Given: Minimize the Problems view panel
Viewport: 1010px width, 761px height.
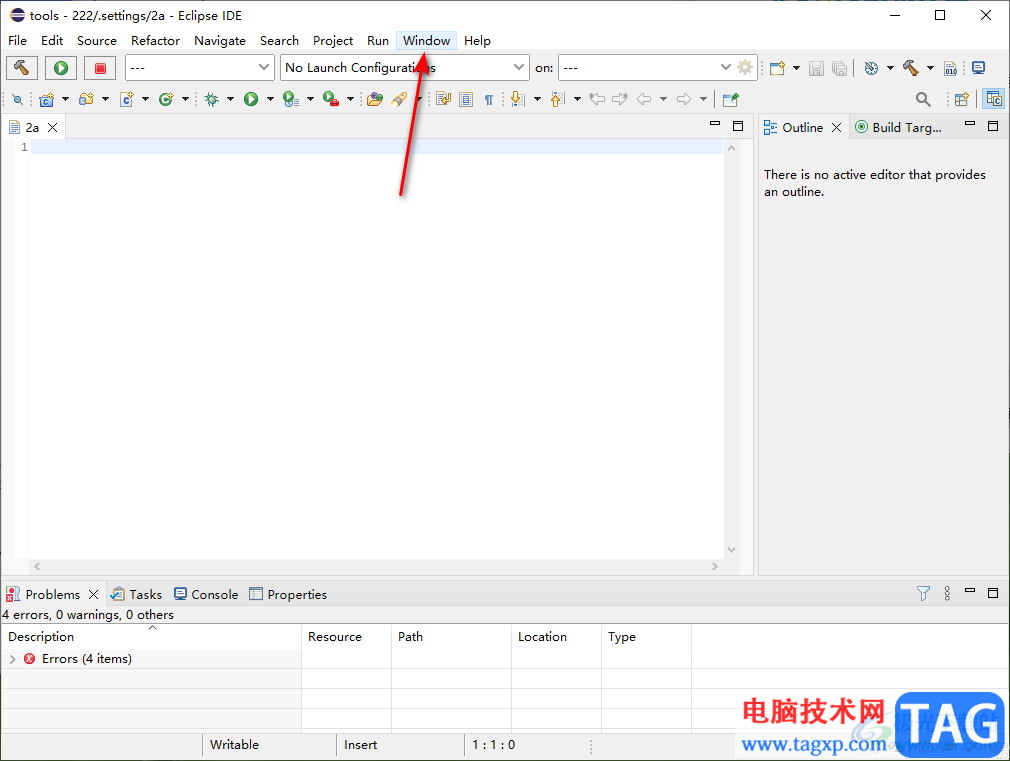Looking at the screenshot, I should (970, 591).
